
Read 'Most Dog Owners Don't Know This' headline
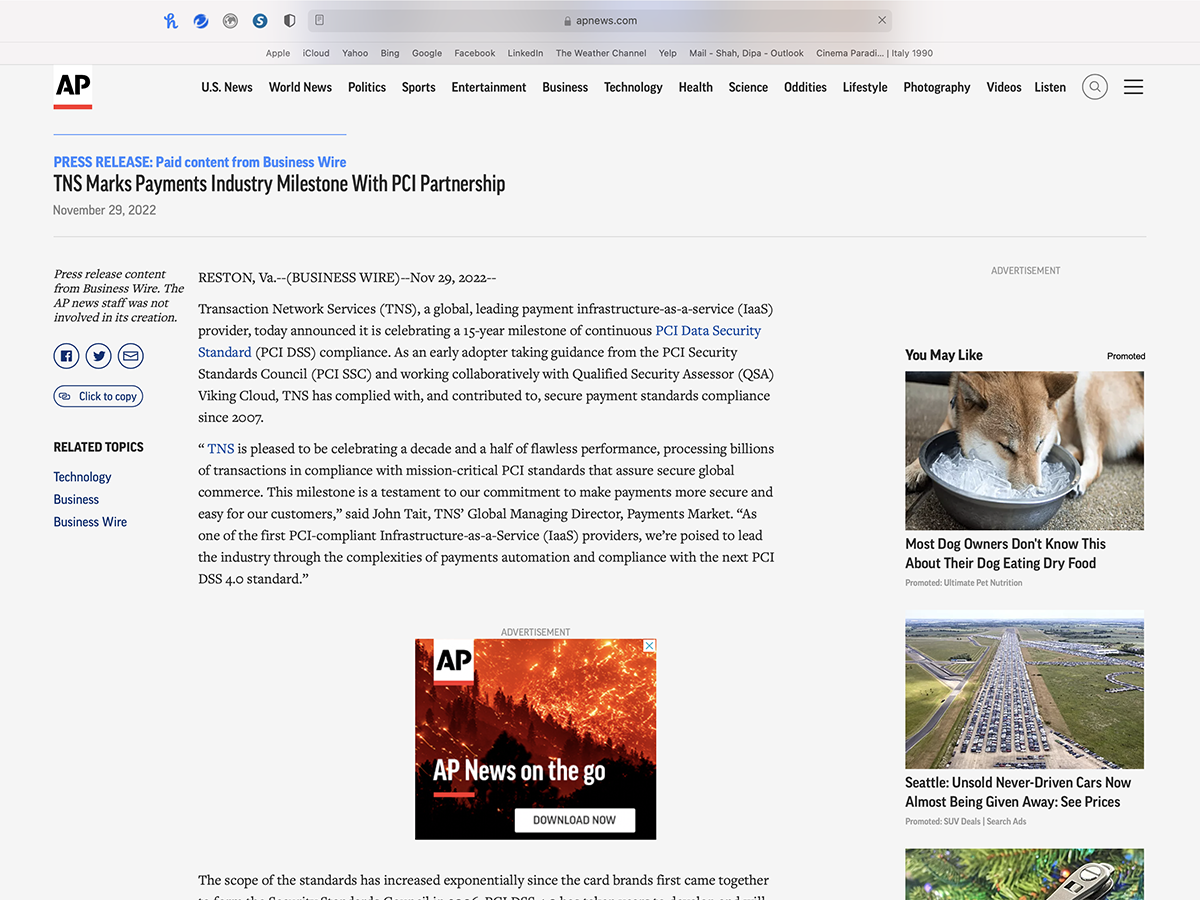1006,553
